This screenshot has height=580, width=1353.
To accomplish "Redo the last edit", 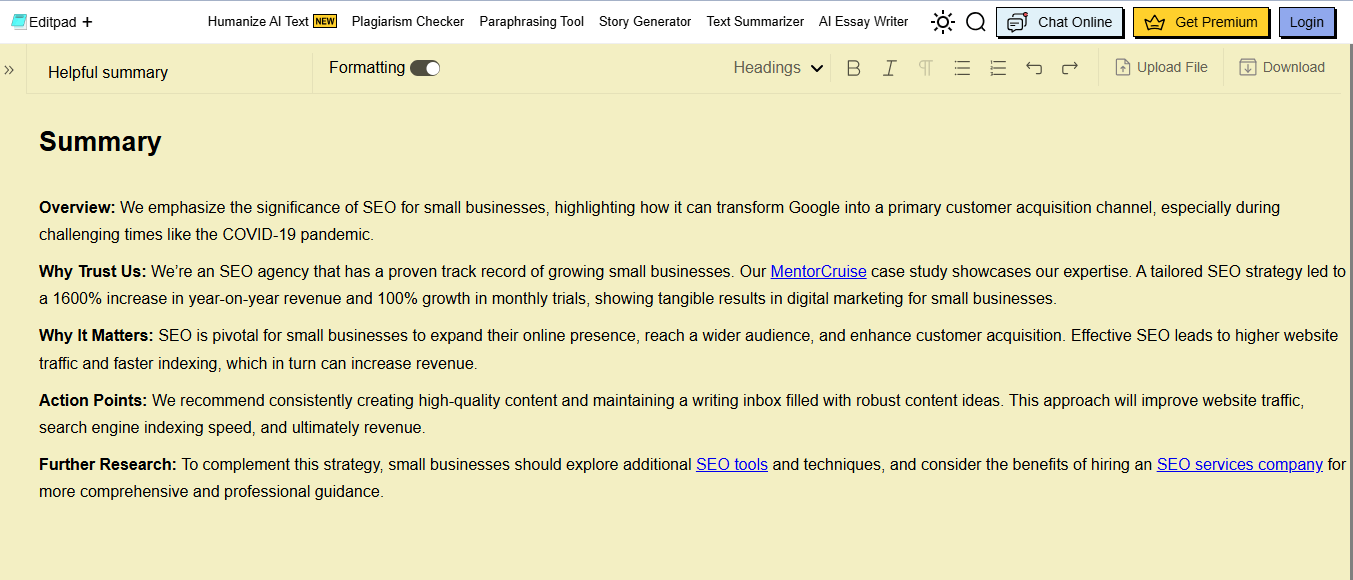I will click(1070, 68).
